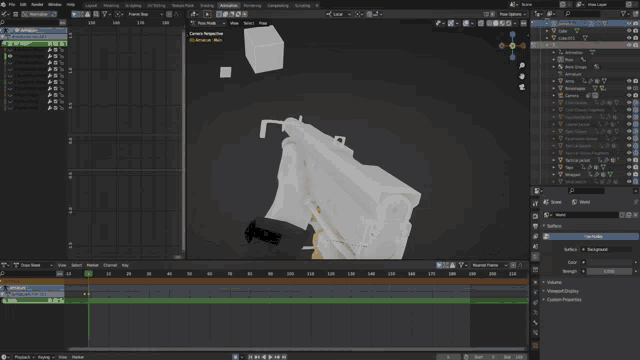Expand the Viewport Display panel

tap(562, 291)
